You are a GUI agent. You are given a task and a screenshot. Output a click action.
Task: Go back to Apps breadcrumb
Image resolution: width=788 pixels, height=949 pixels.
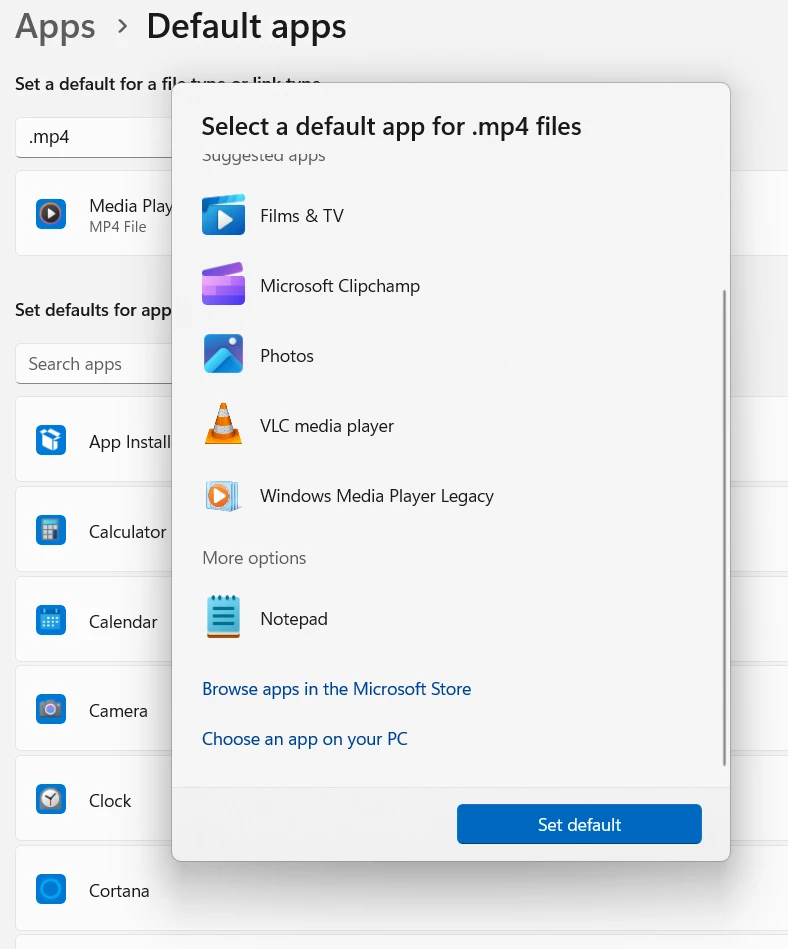point(55,27)
